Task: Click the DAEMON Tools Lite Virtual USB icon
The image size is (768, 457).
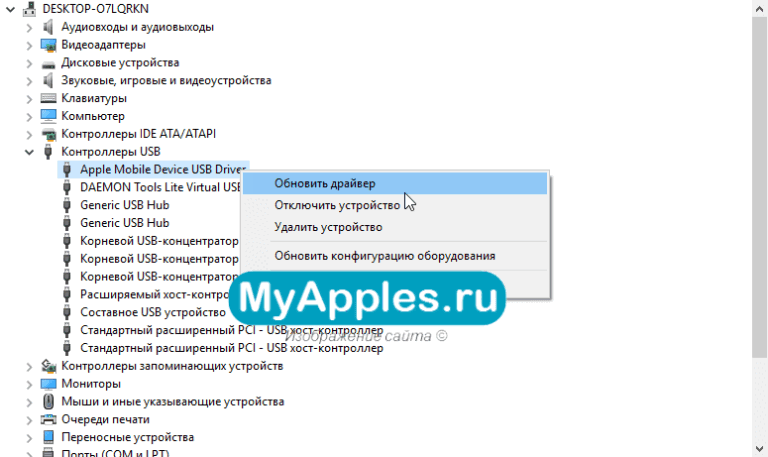Action: (x=67, y=187)
